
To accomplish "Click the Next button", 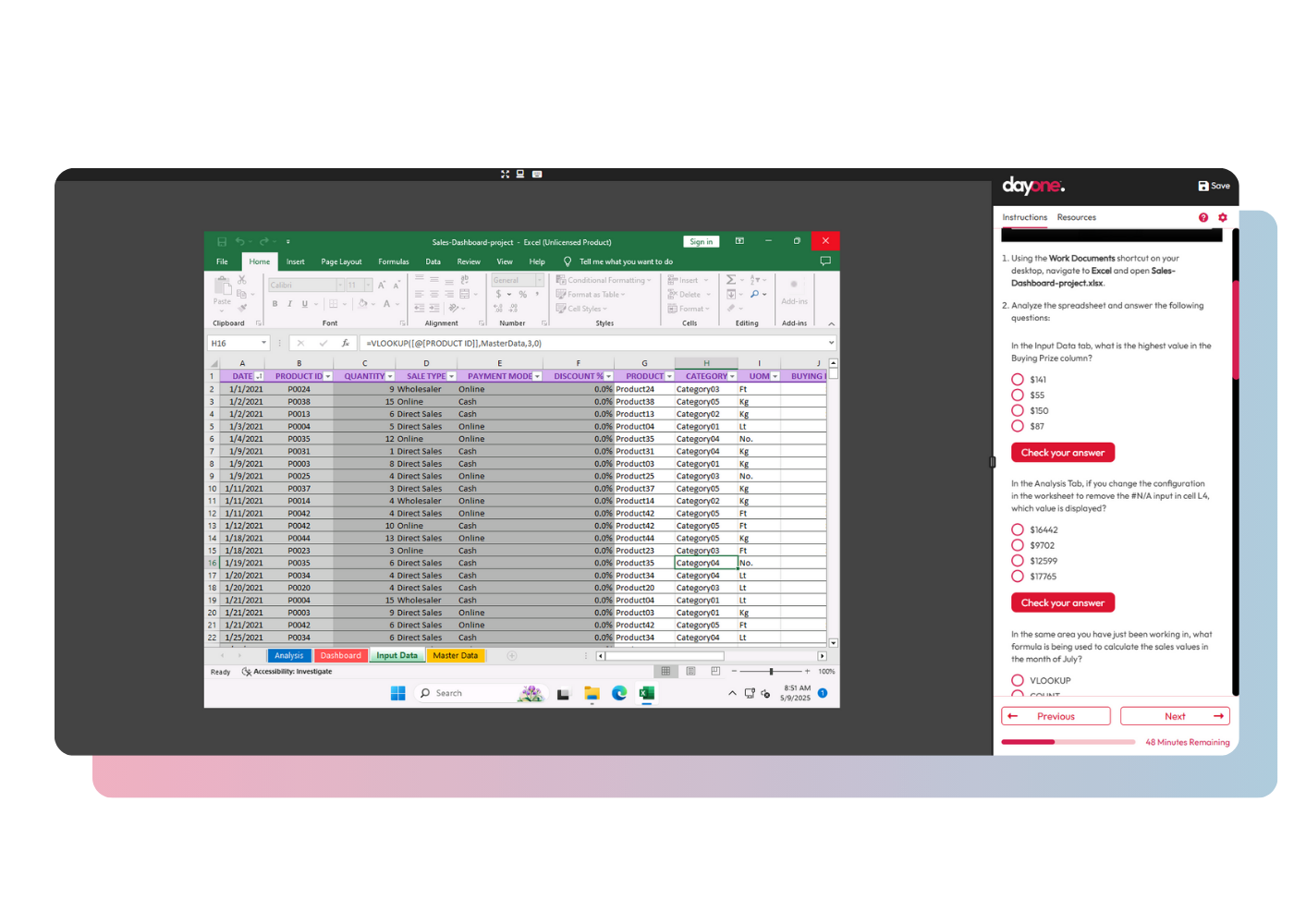I will coord(1175,716).
